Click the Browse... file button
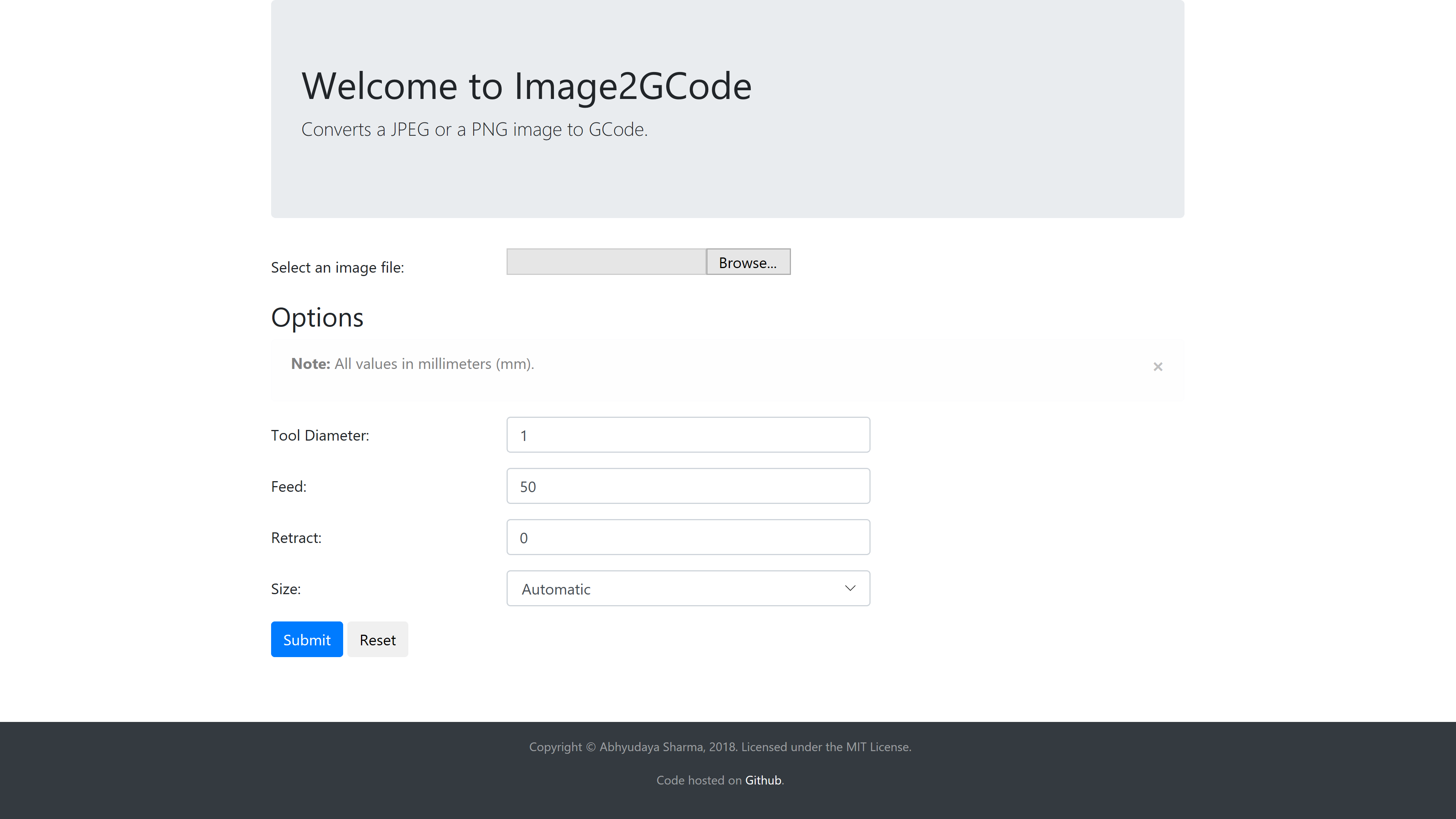The height and width of the screenshot is (819, 1456). point(748,262)
